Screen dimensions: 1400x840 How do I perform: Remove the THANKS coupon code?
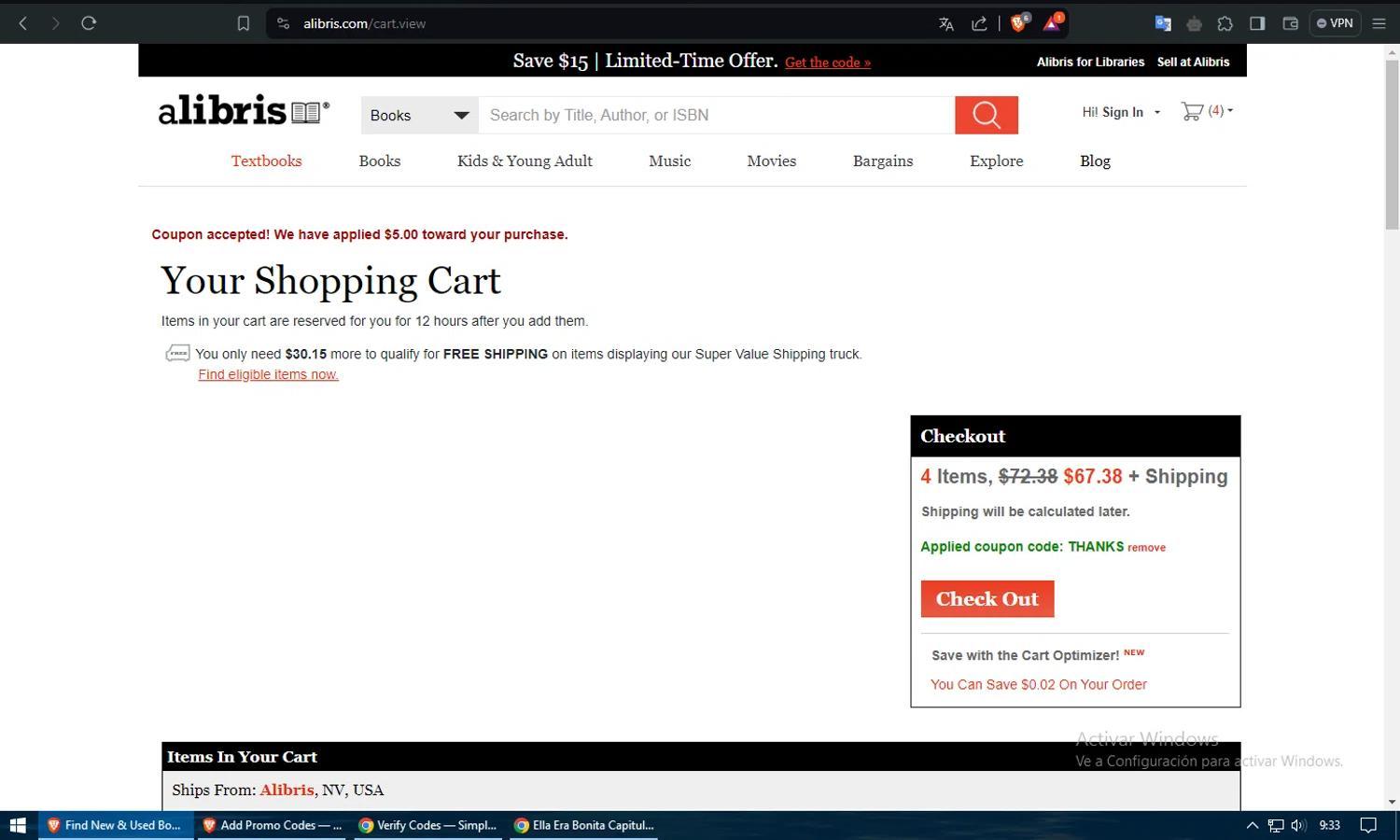coord(1146,548)
